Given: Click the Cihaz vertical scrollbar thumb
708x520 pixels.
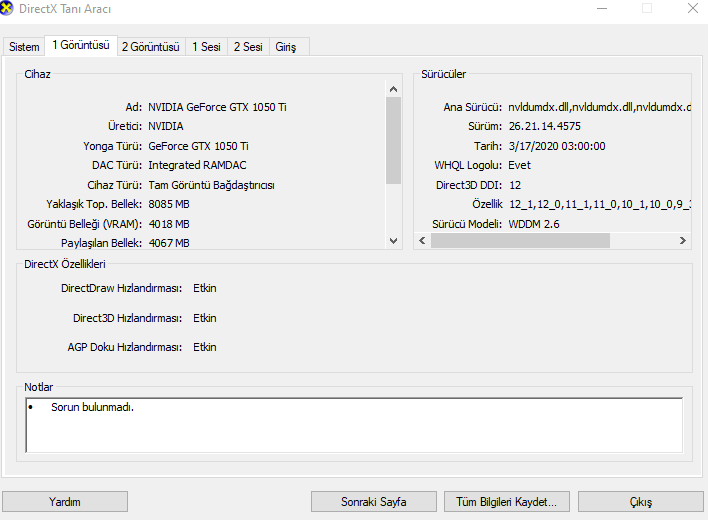Looking at the screenshot, I should coord(393,140).
